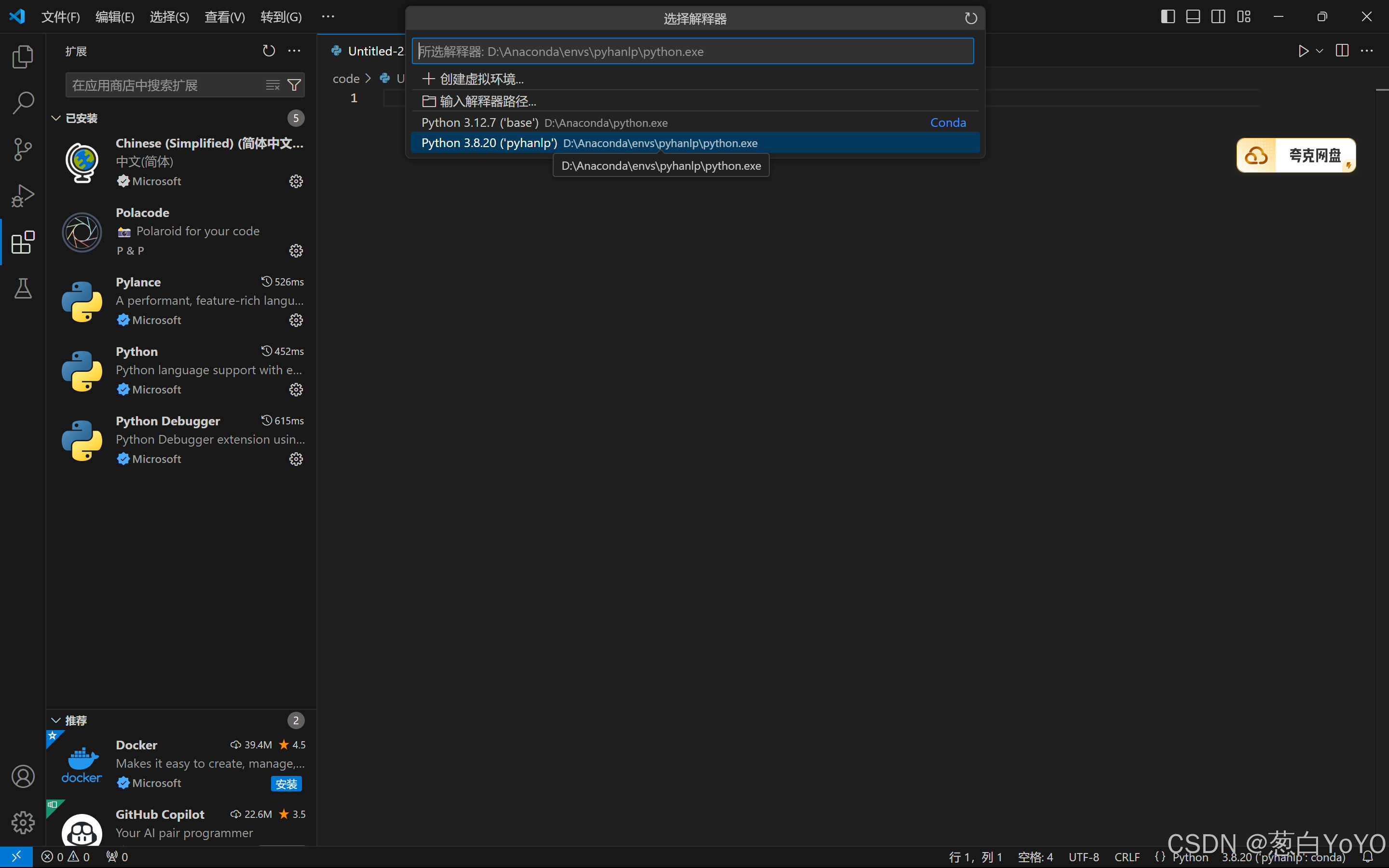Focus the interpreter path input field

[693, 51]
